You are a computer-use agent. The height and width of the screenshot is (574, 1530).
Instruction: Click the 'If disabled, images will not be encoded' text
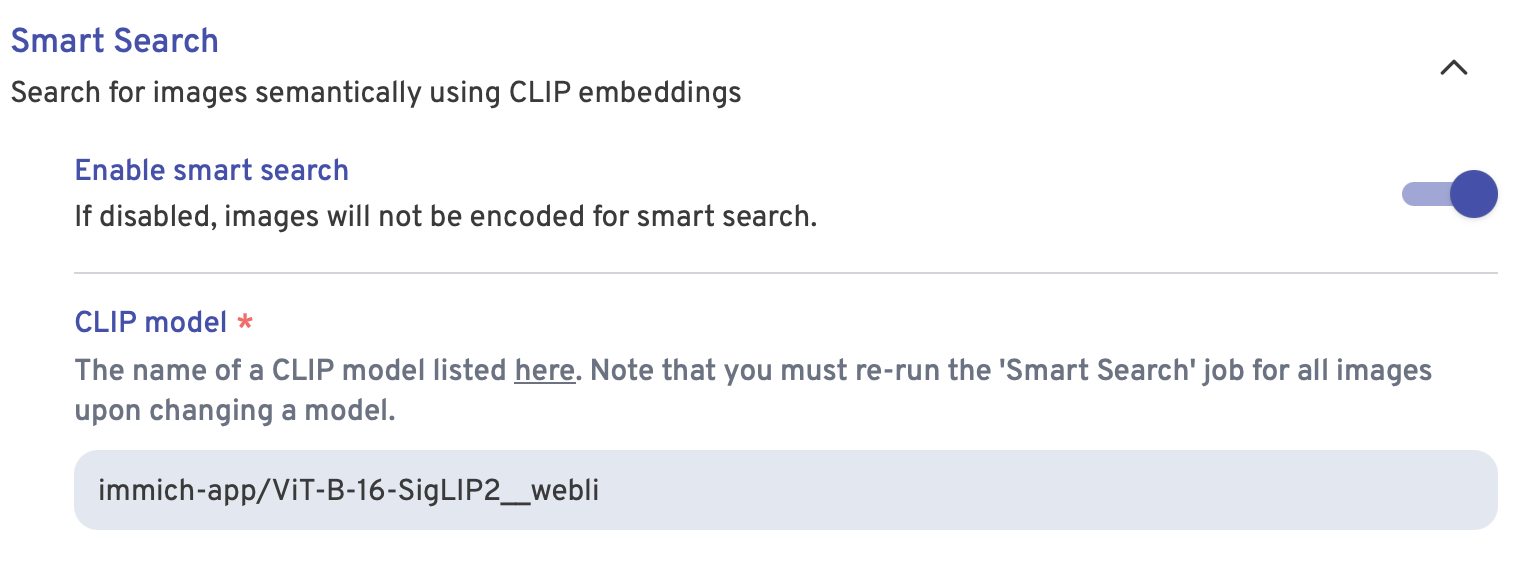[x=445, y=216]
